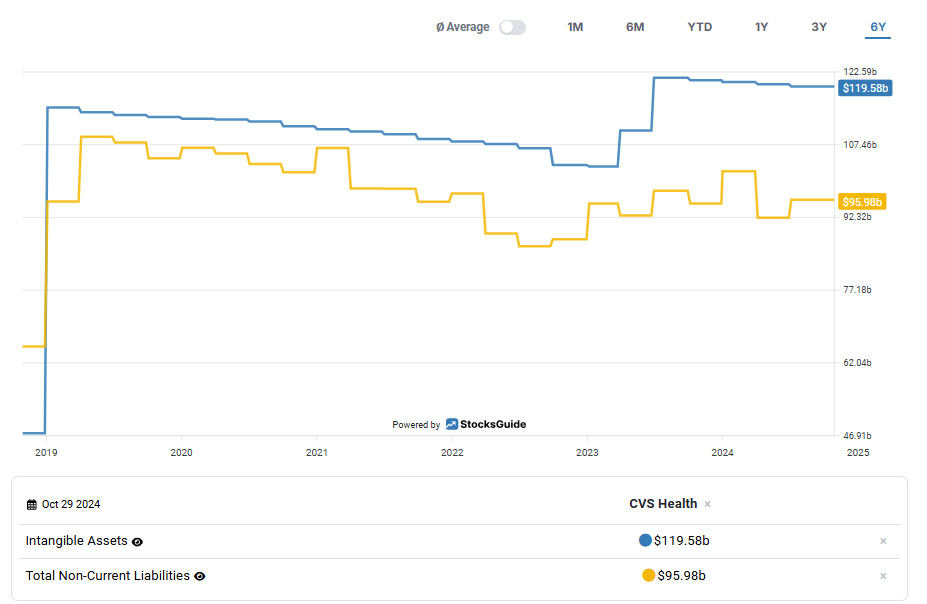Select the 6M time range
The height and width of the screenshot is (604, 927).
tap(635, 27)
